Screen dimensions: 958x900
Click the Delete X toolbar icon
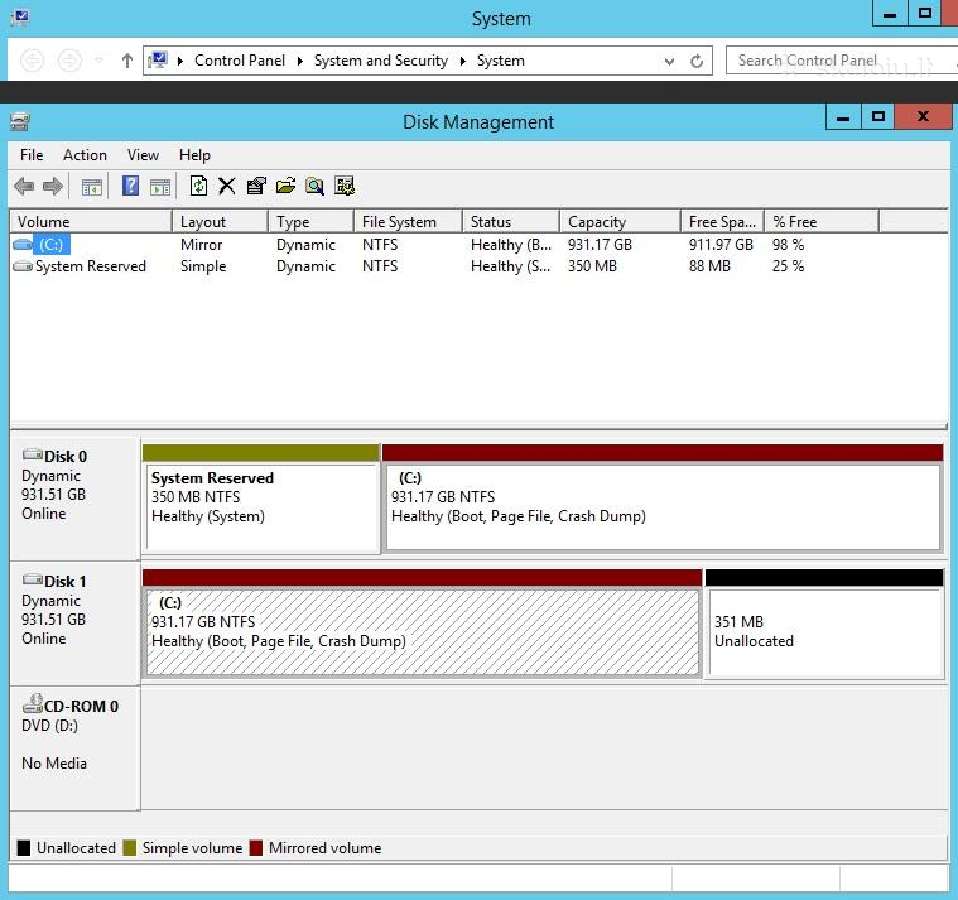[227, 186]
